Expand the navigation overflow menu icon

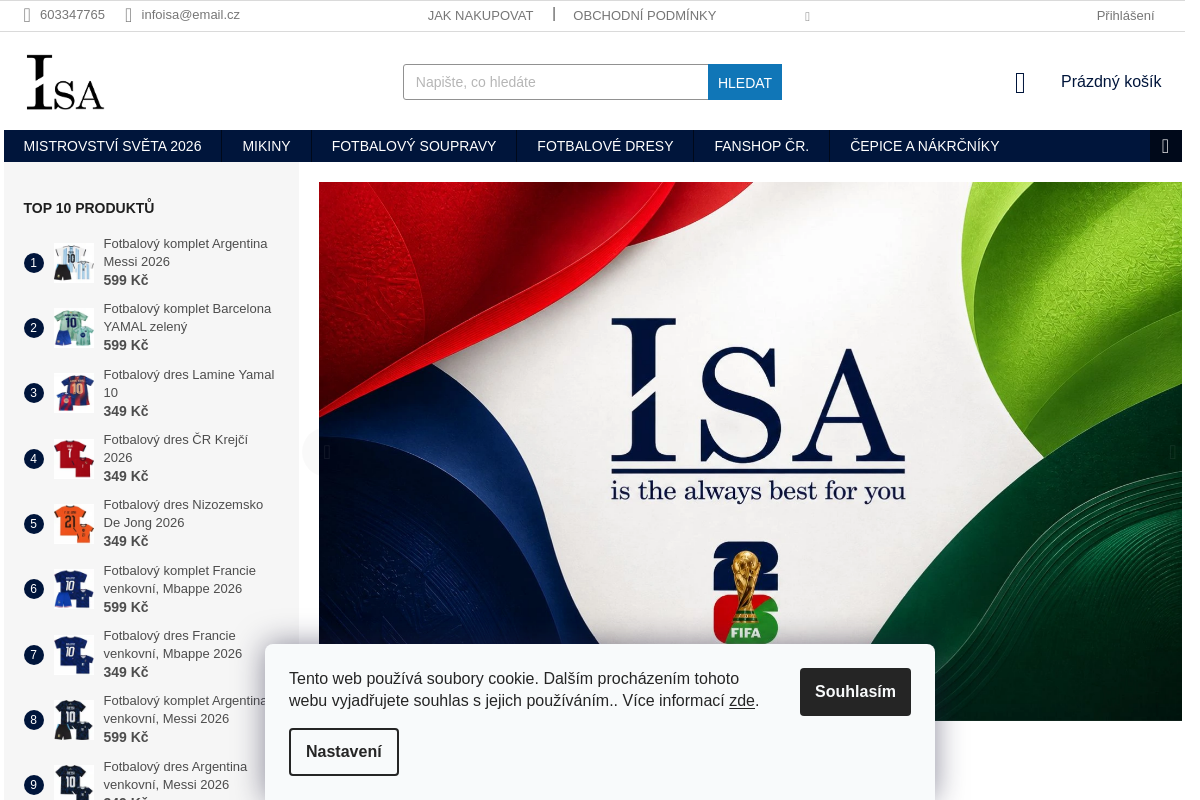point(1165,146)
